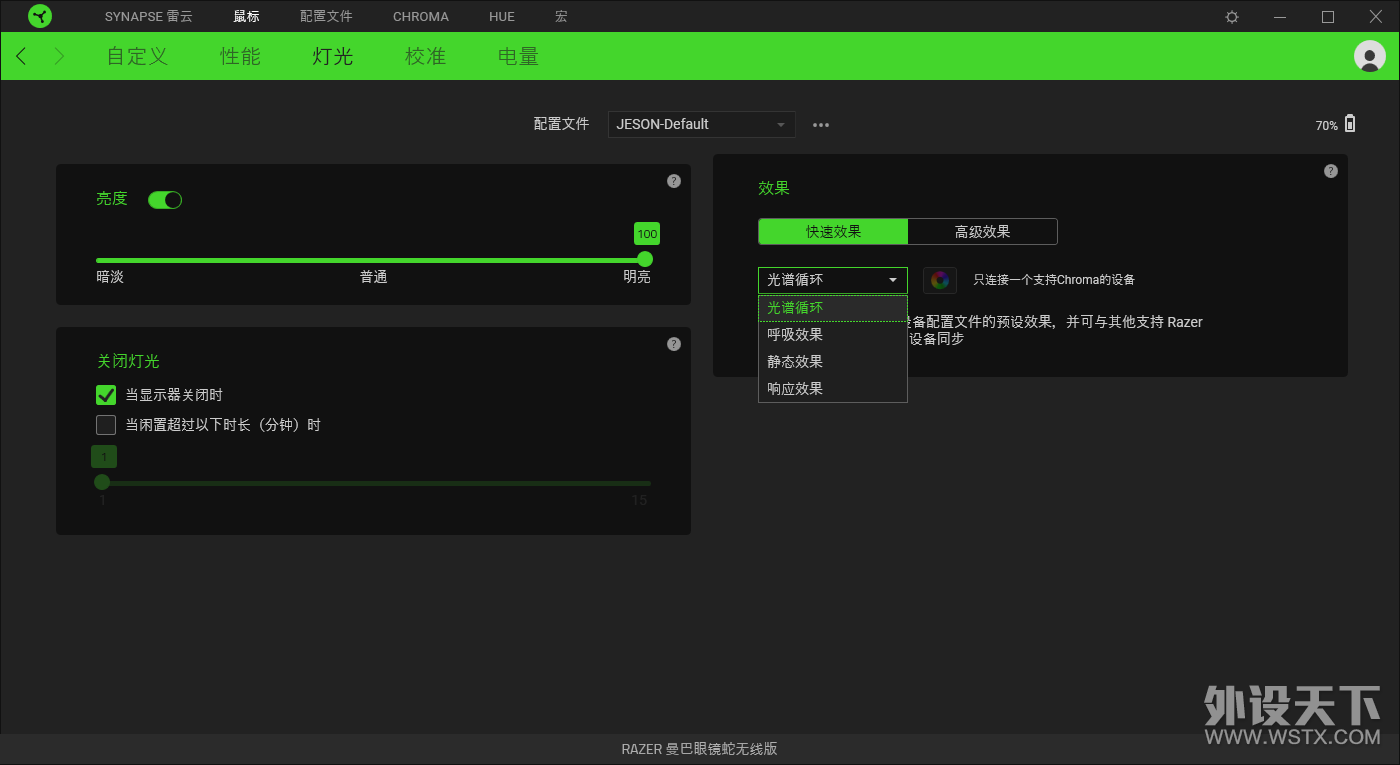Open the profile options three-dots menu
The height and width of the screenshot is (765, 1400).
tap(821, 125)
